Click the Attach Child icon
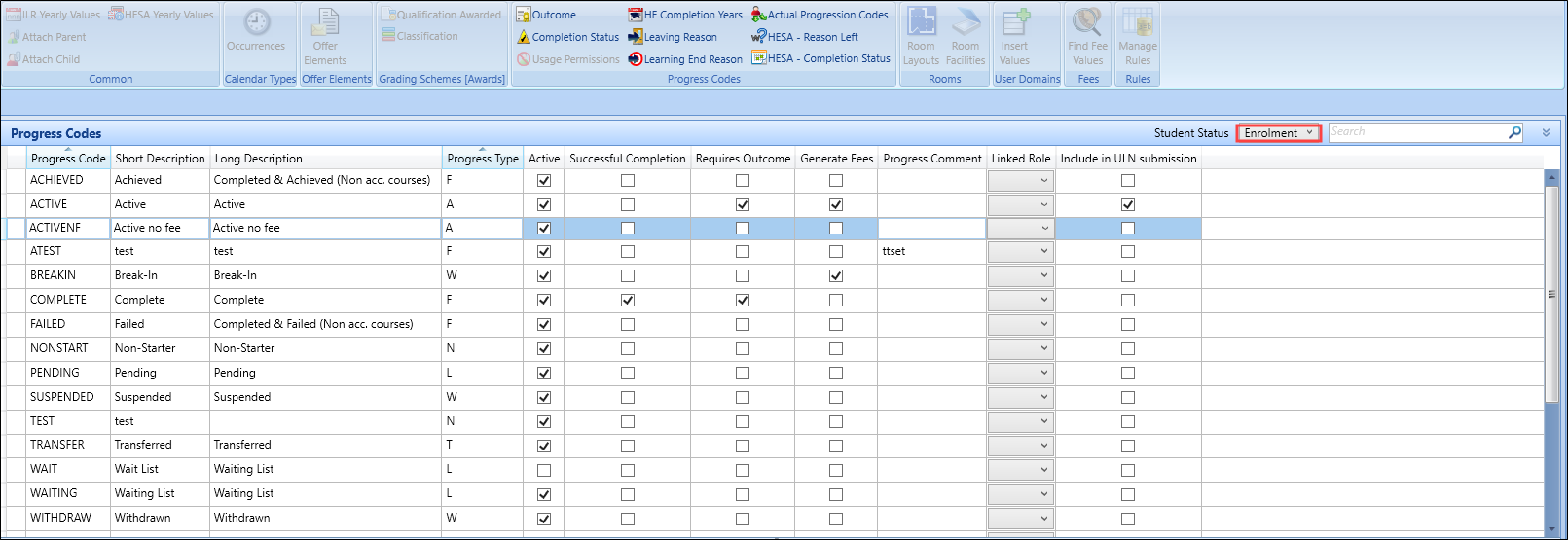Screen dimensions: 1568x540 click(x=15, y=59)
